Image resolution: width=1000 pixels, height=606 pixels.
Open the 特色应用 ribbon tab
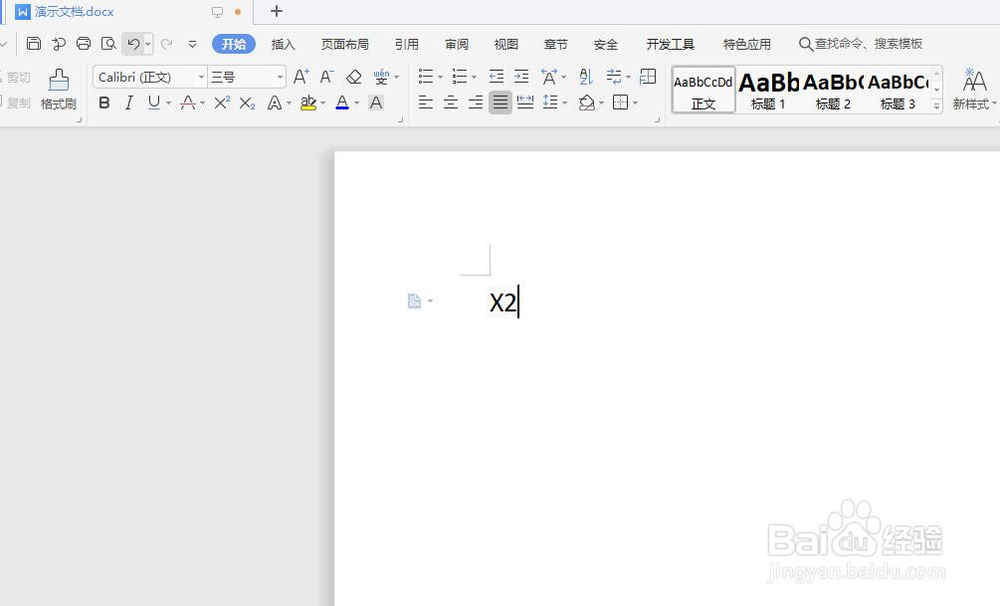[x=746, y=44]
